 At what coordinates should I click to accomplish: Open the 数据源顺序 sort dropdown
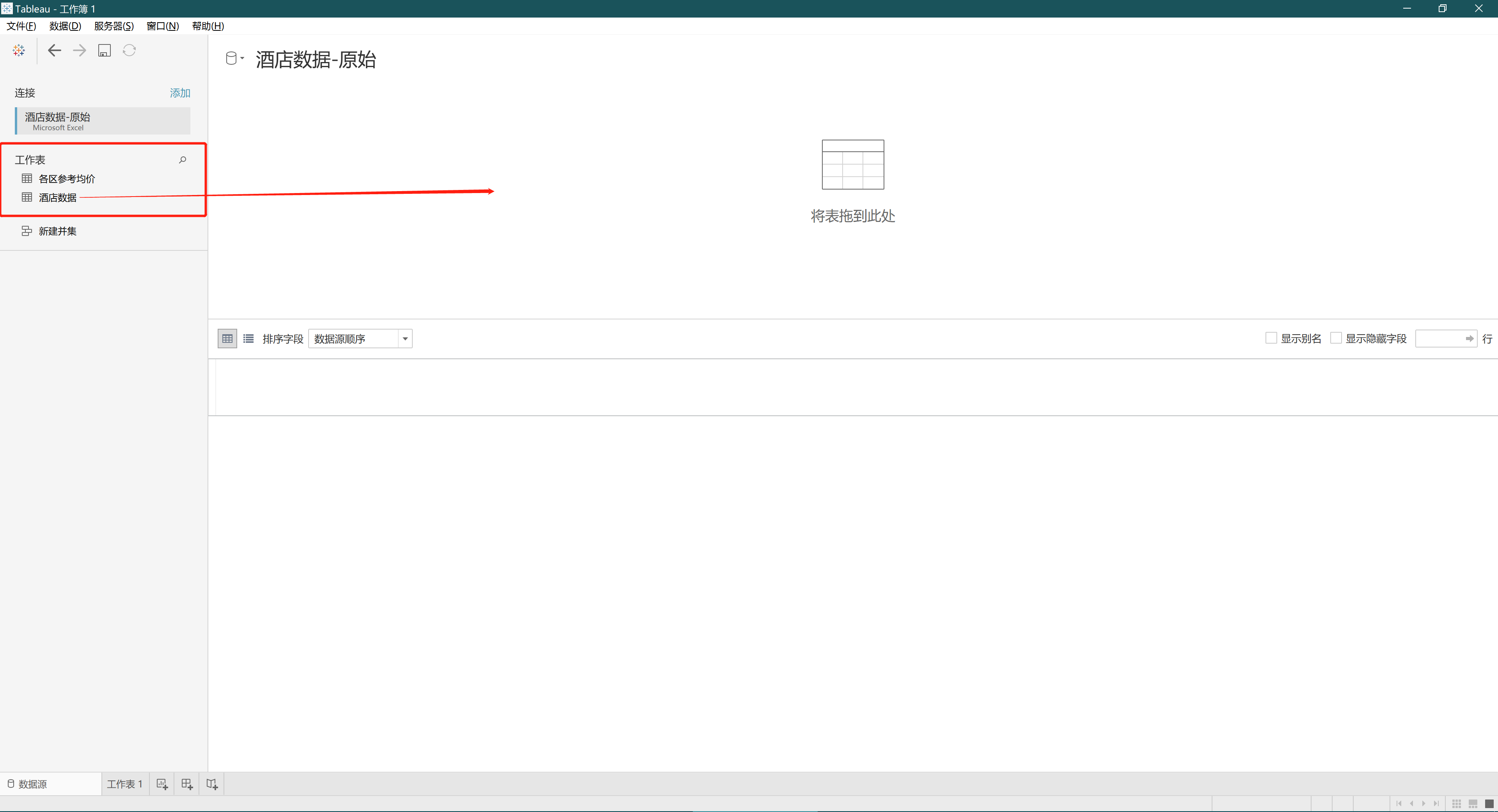point(405,339)
